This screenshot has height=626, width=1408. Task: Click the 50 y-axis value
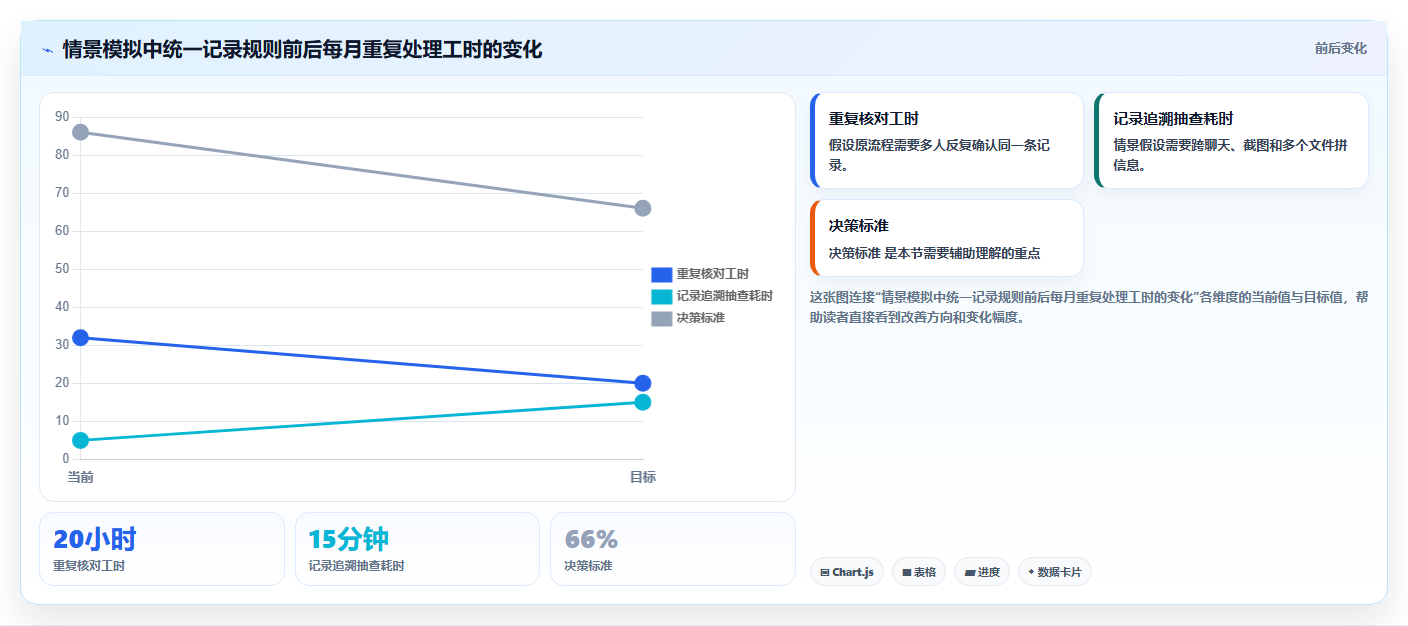tap(62, 269)
